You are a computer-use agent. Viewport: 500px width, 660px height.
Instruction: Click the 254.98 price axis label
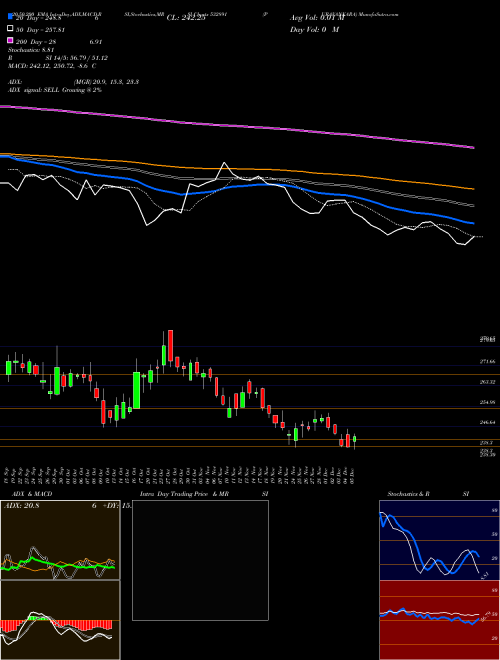tap(487, 402)
